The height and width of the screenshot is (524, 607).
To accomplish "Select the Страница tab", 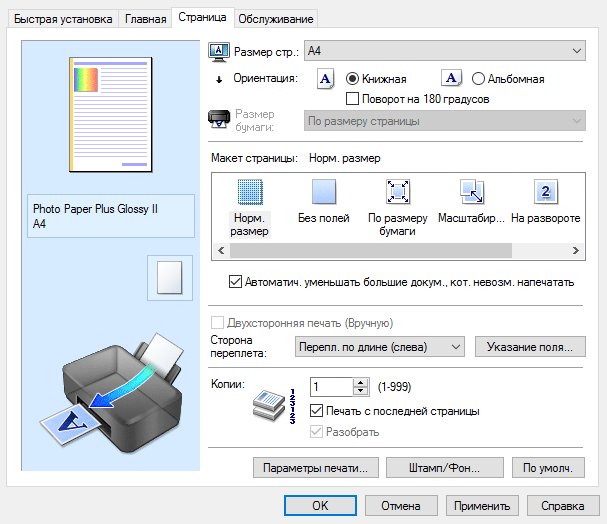I will click(x=202, y=17).
